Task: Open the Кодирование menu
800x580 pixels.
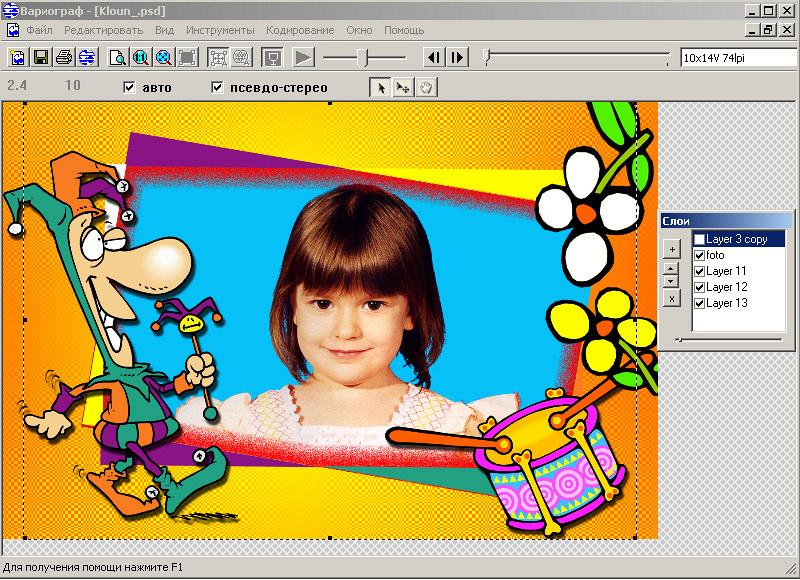Action: (300, 30)
